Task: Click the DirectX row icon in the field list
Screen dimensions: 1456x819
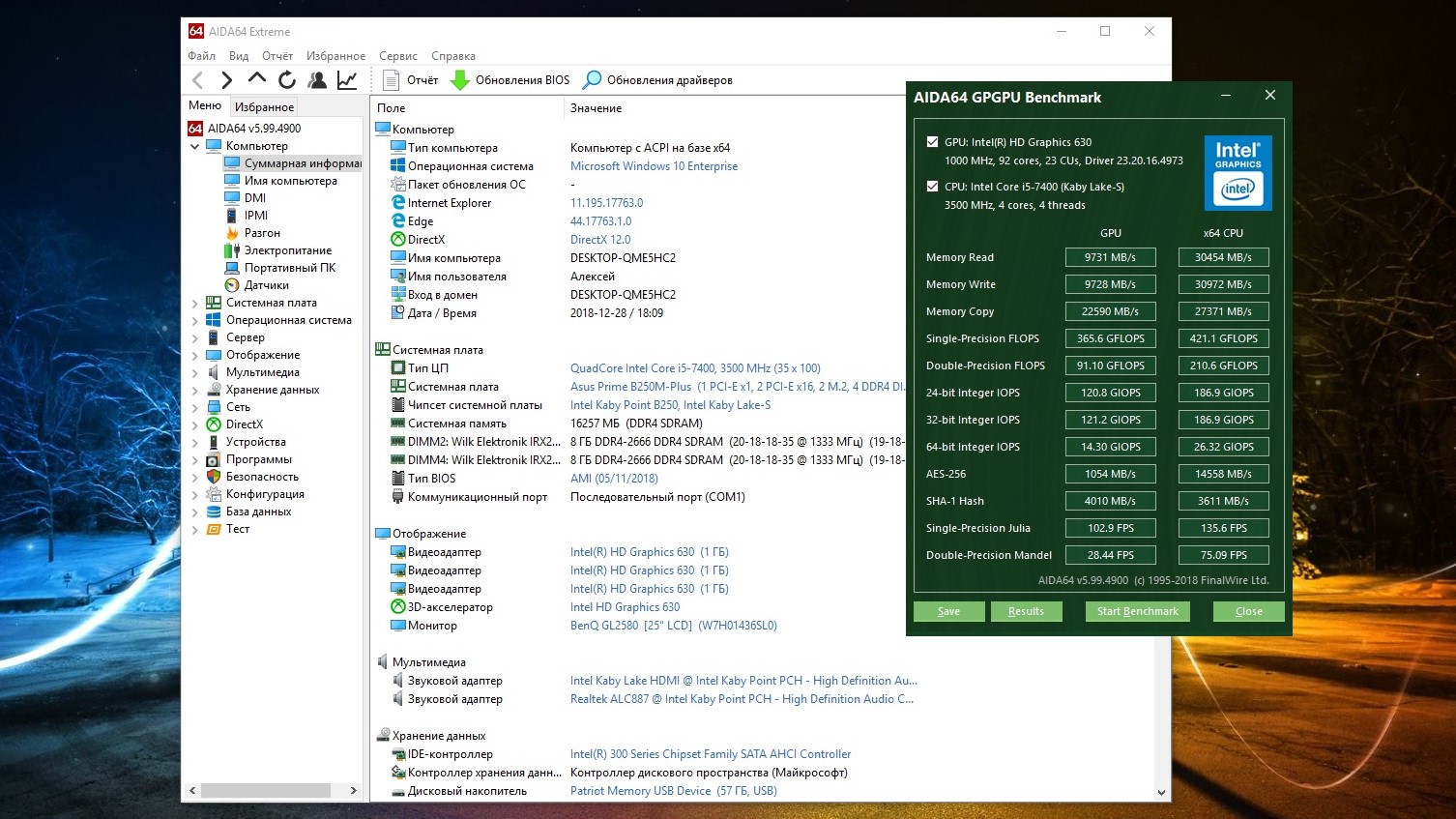Action: click(x=398, y=240)
